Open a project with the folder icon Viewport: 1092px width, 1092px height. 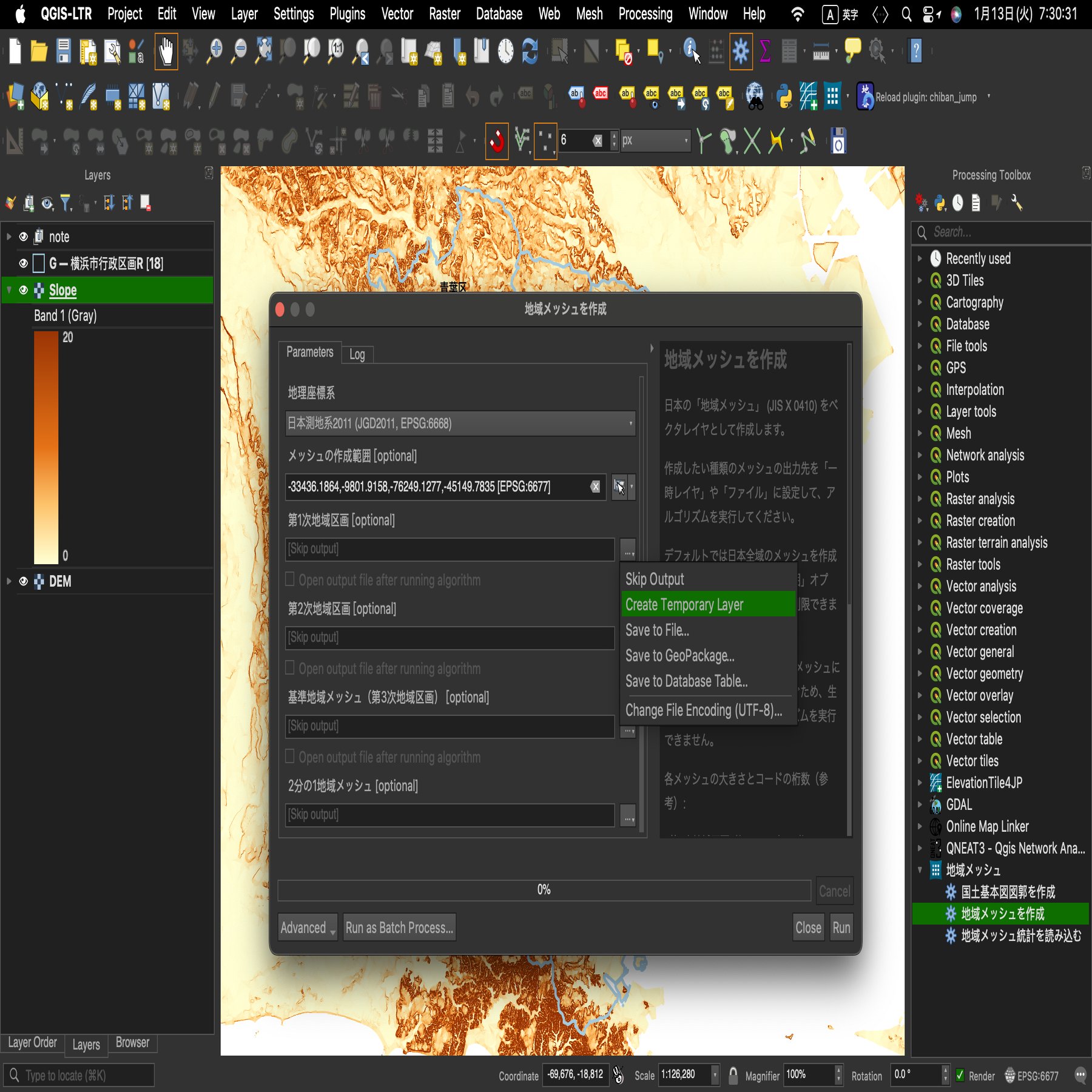pos(39,51)
